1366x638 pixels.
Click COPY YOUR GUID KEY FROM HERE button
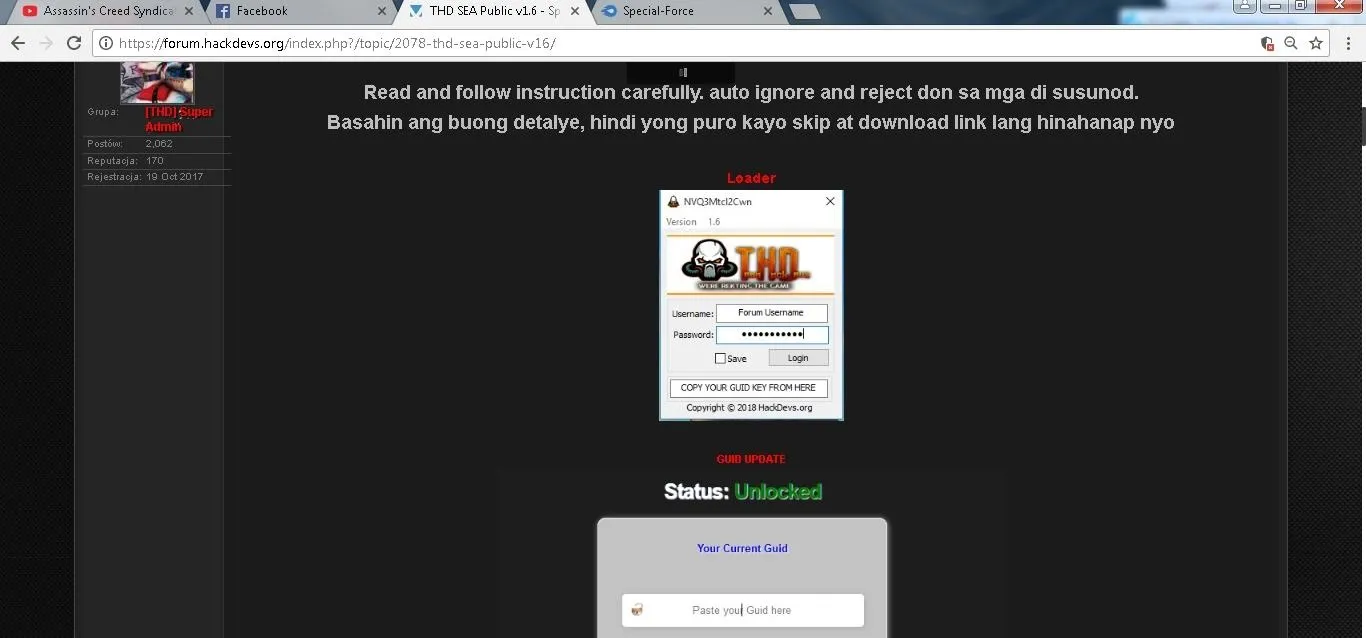pos(748,388)
